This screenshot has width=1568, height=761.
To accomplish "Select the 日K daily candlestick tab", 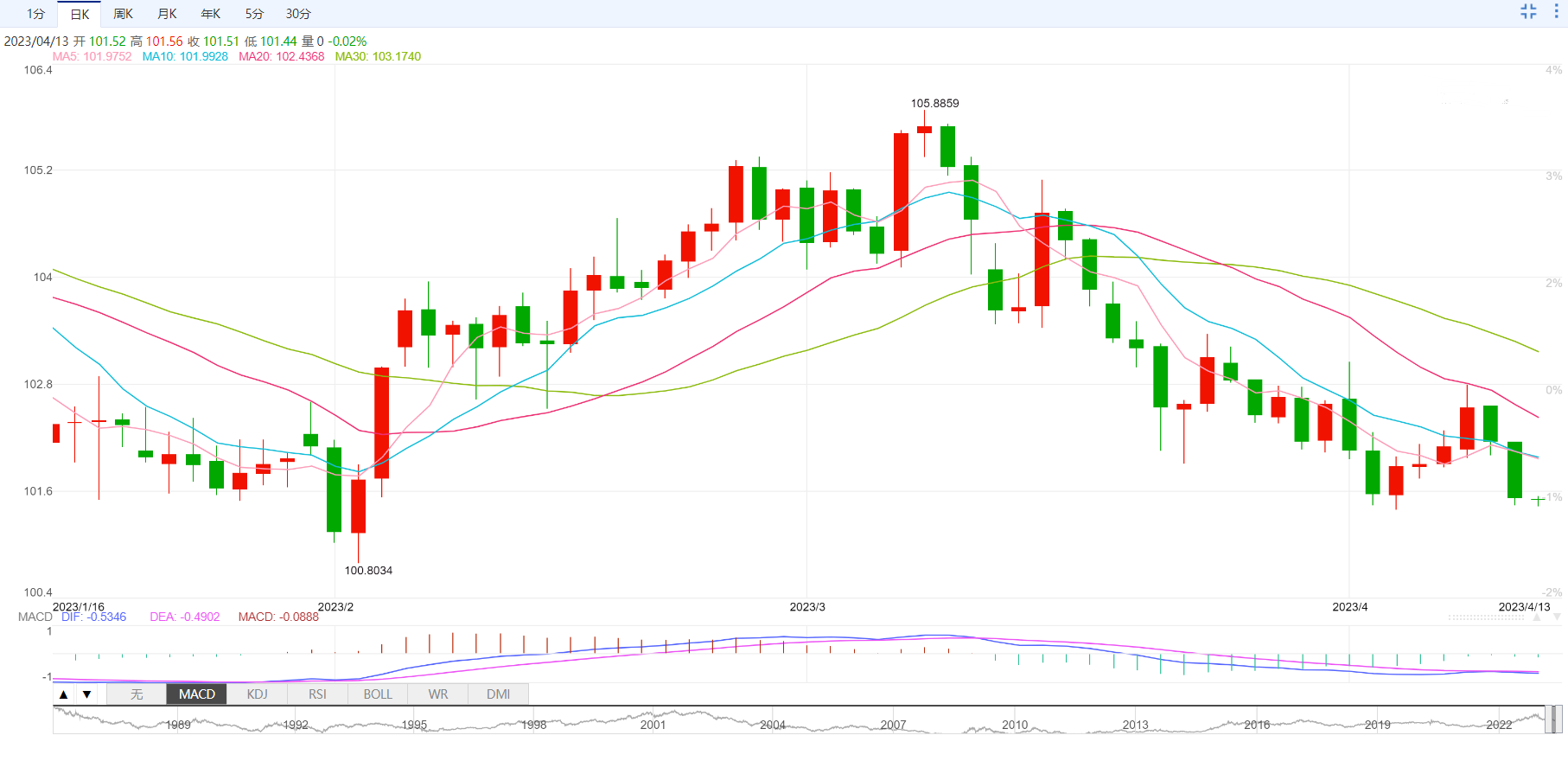I will [x=80, y=14].
